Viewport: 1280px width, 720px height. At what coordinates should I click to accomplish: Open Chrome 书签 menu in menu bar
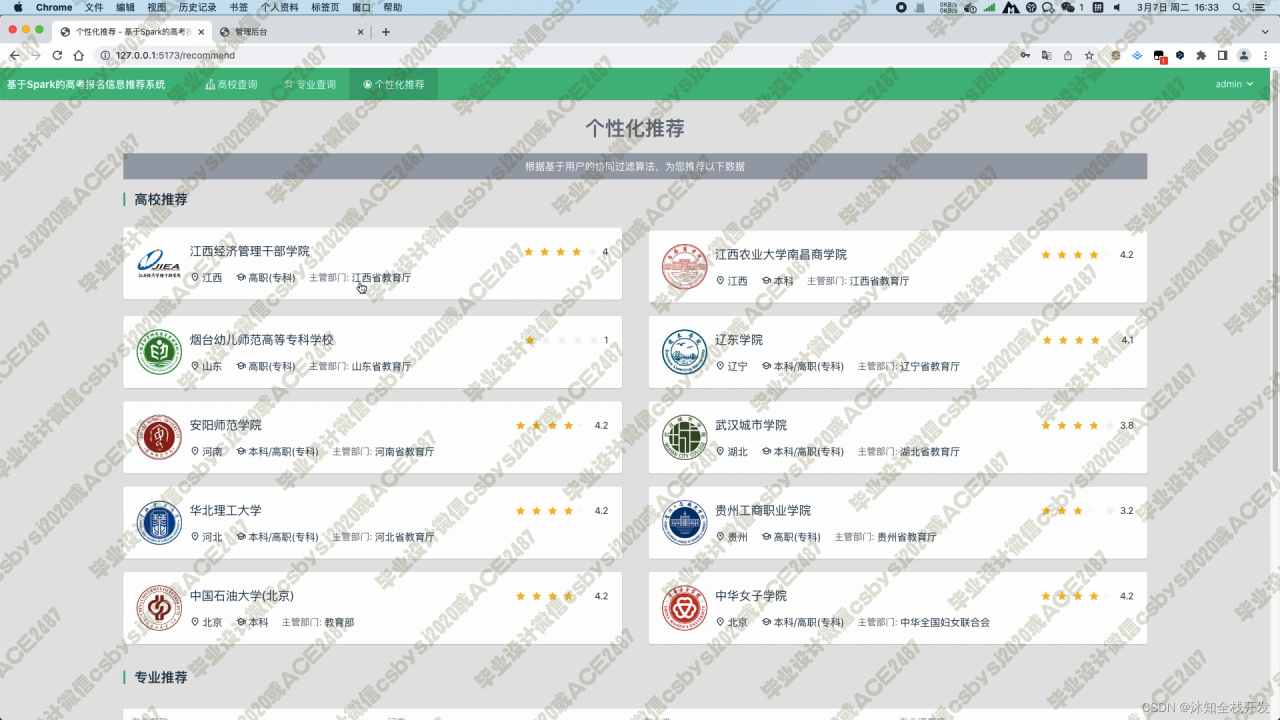click(238, 7)
